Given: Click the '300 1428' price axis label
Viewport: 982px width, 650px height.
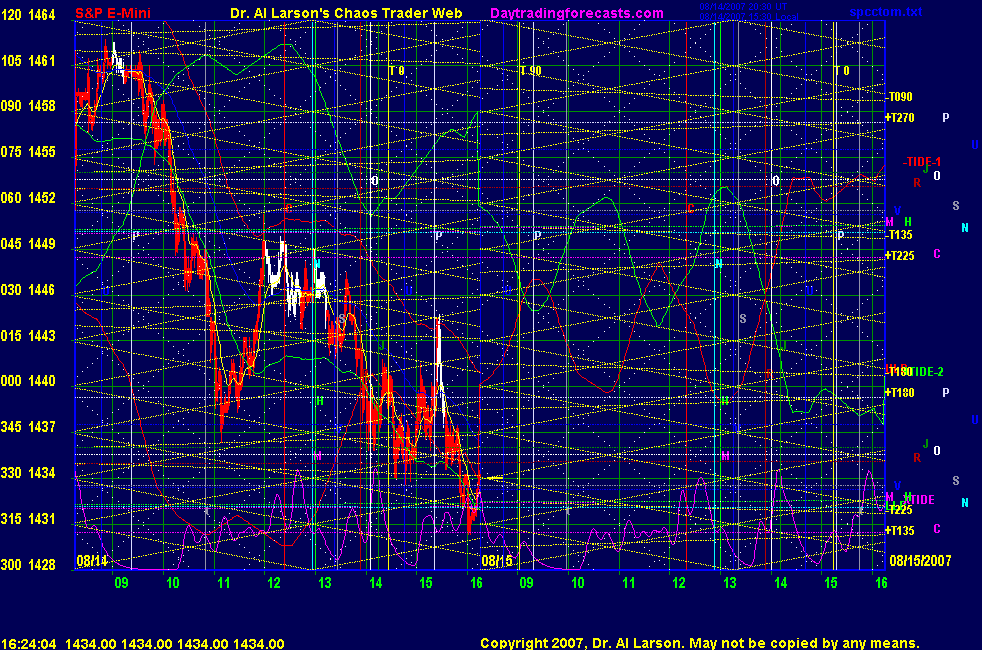Looking at the screenshot, I should tap(28, 565).
